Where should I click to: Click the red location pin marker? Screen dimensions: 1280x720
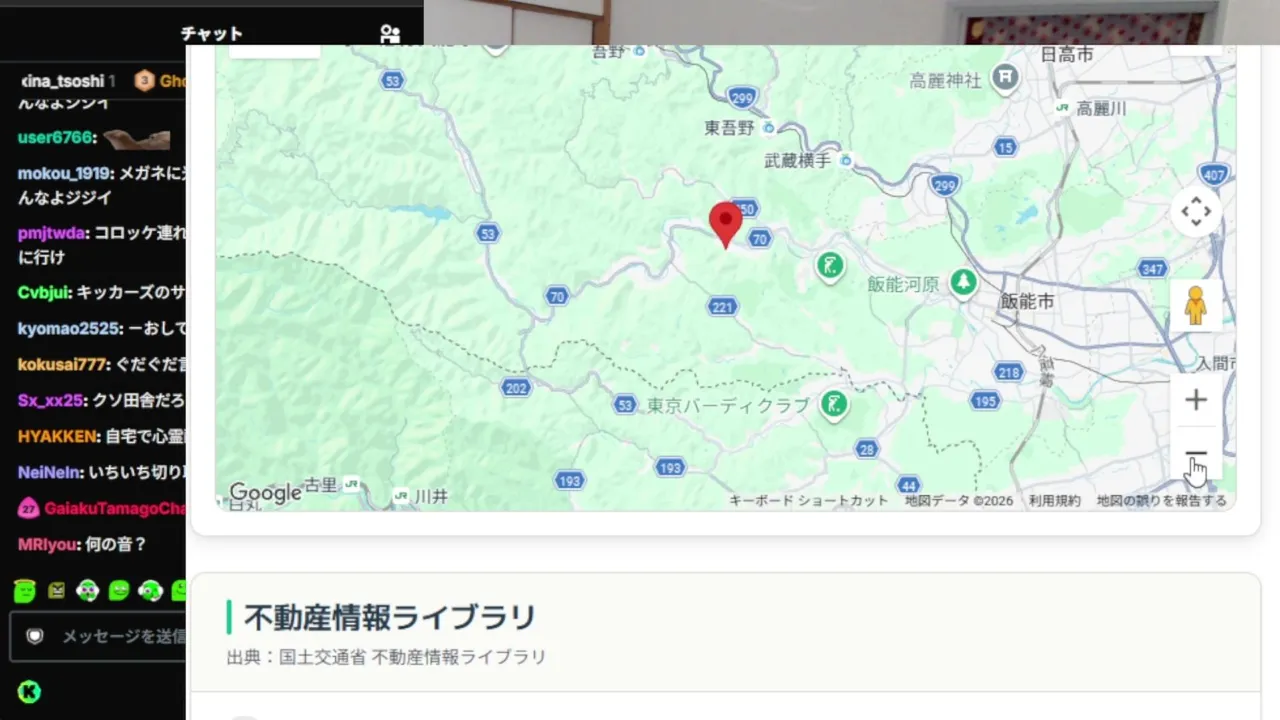point(725,224)
